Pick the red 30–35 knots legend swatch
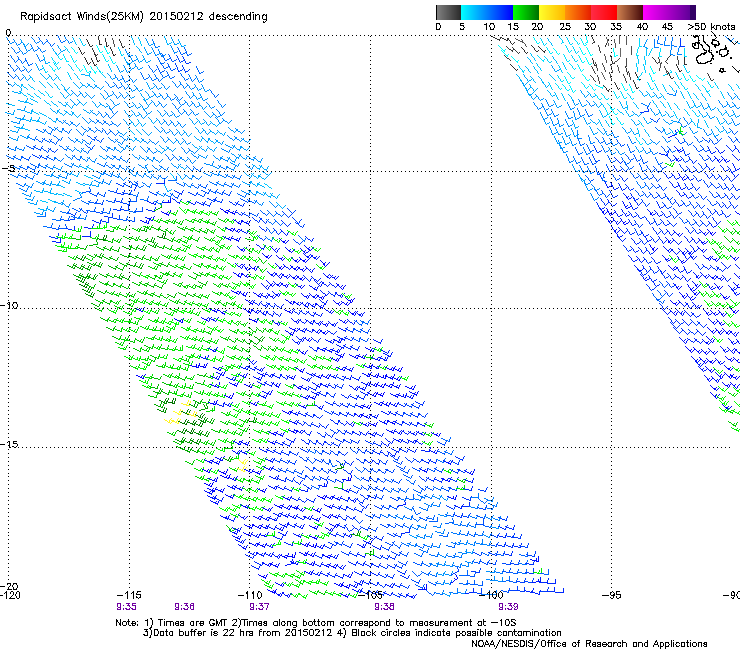 click(604, 12)
